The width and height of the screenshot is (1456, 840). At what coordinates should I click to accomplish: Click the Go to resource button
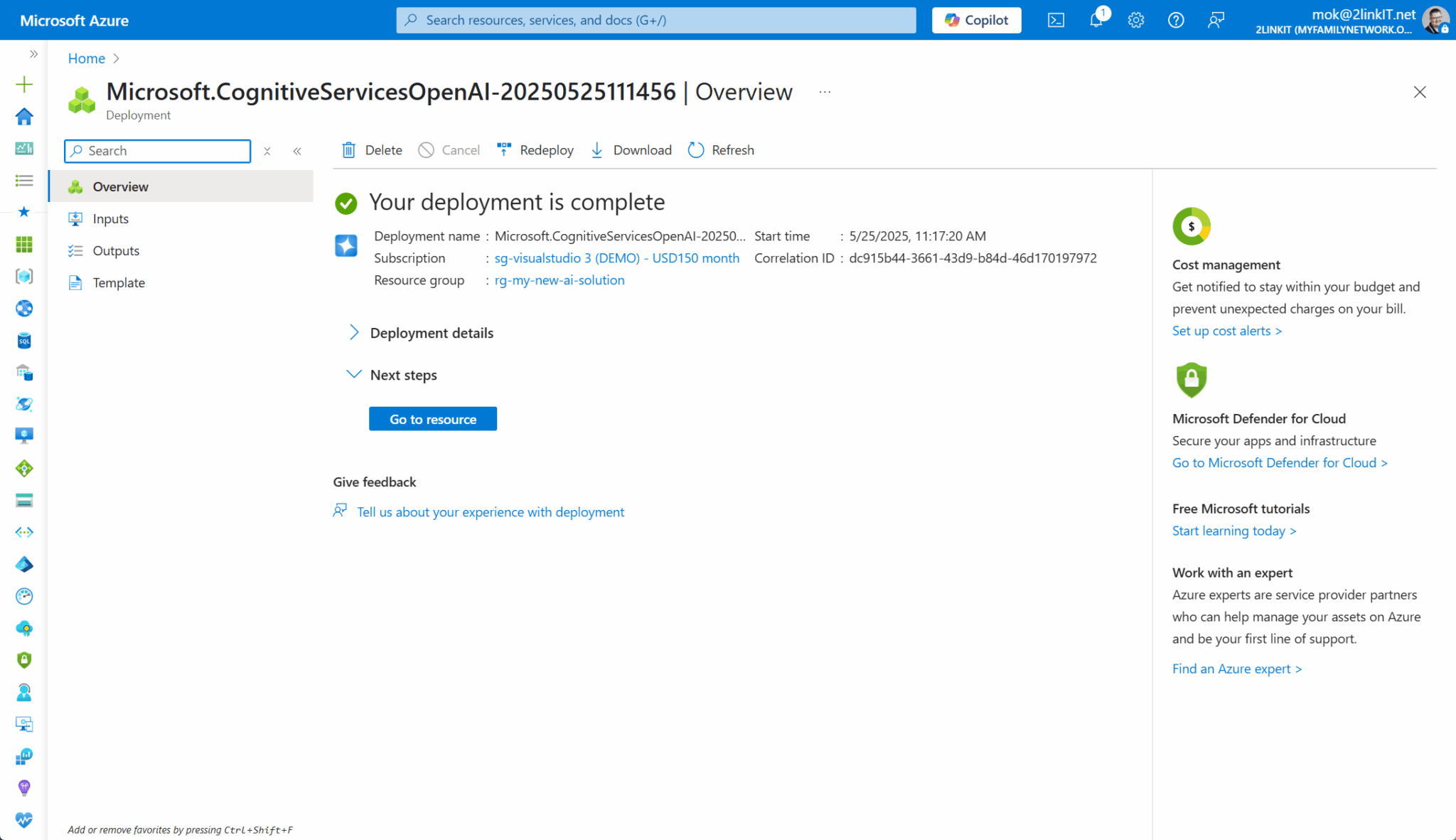(x=432, y=419)
